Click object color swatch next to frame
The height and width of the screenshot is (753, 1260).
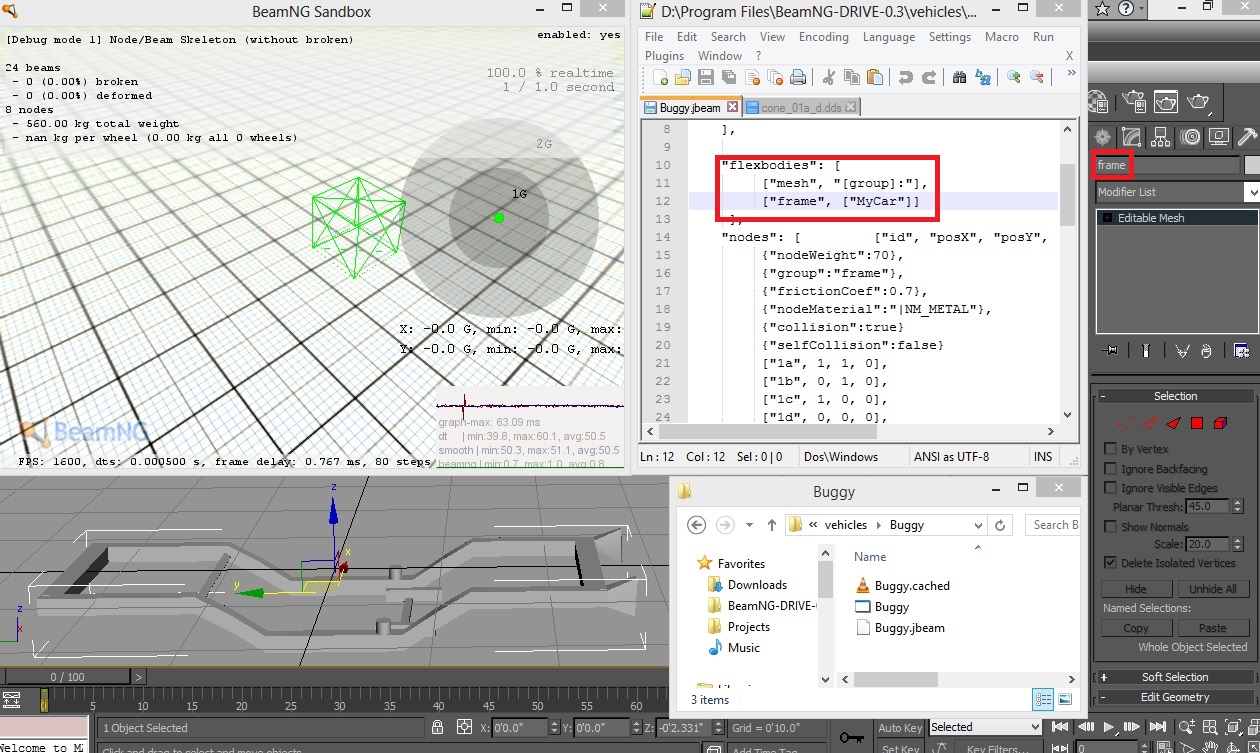point(1252,165)
